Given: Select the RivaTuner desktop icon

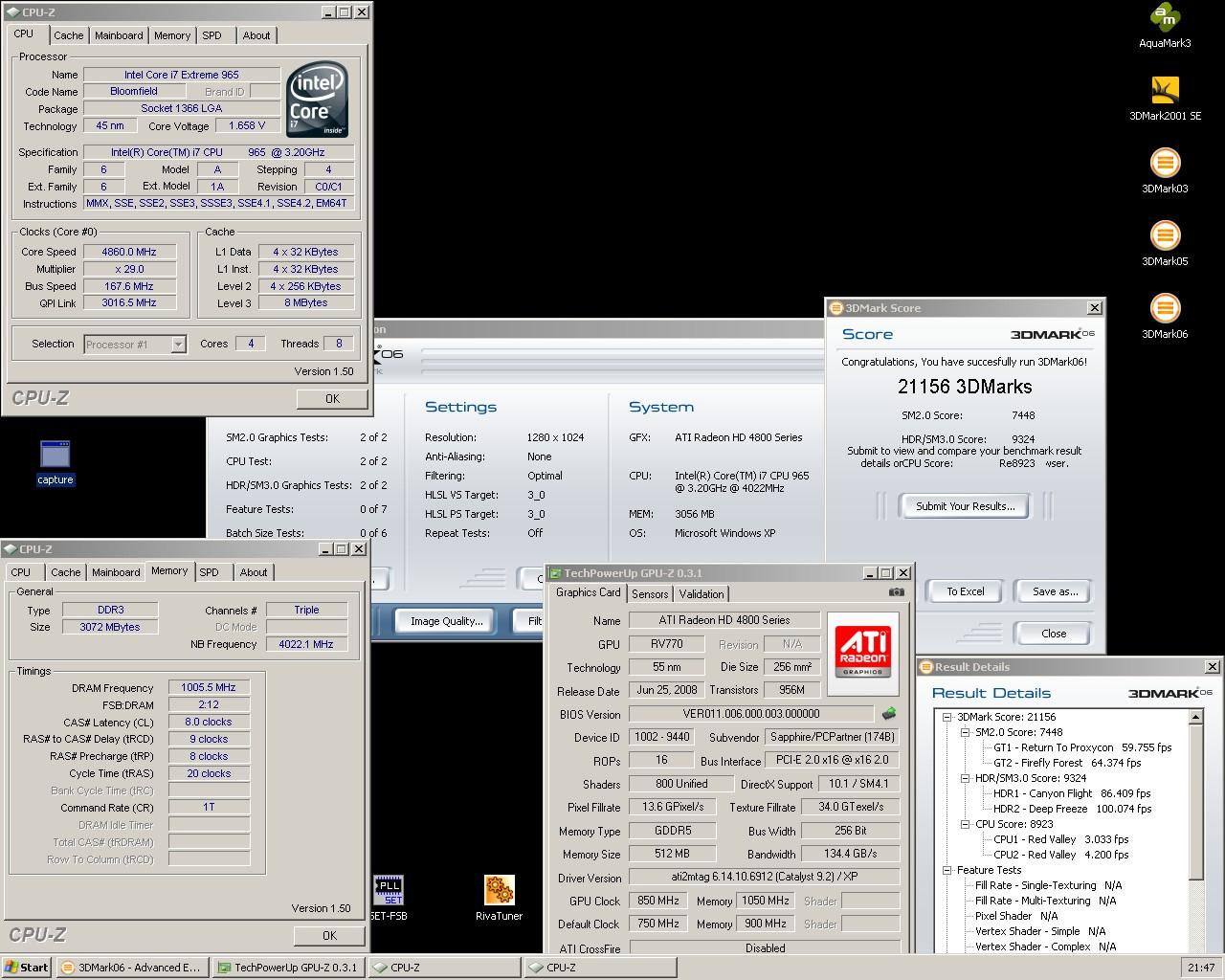Looking at the screenshot, I should click(x=499, y=898).
